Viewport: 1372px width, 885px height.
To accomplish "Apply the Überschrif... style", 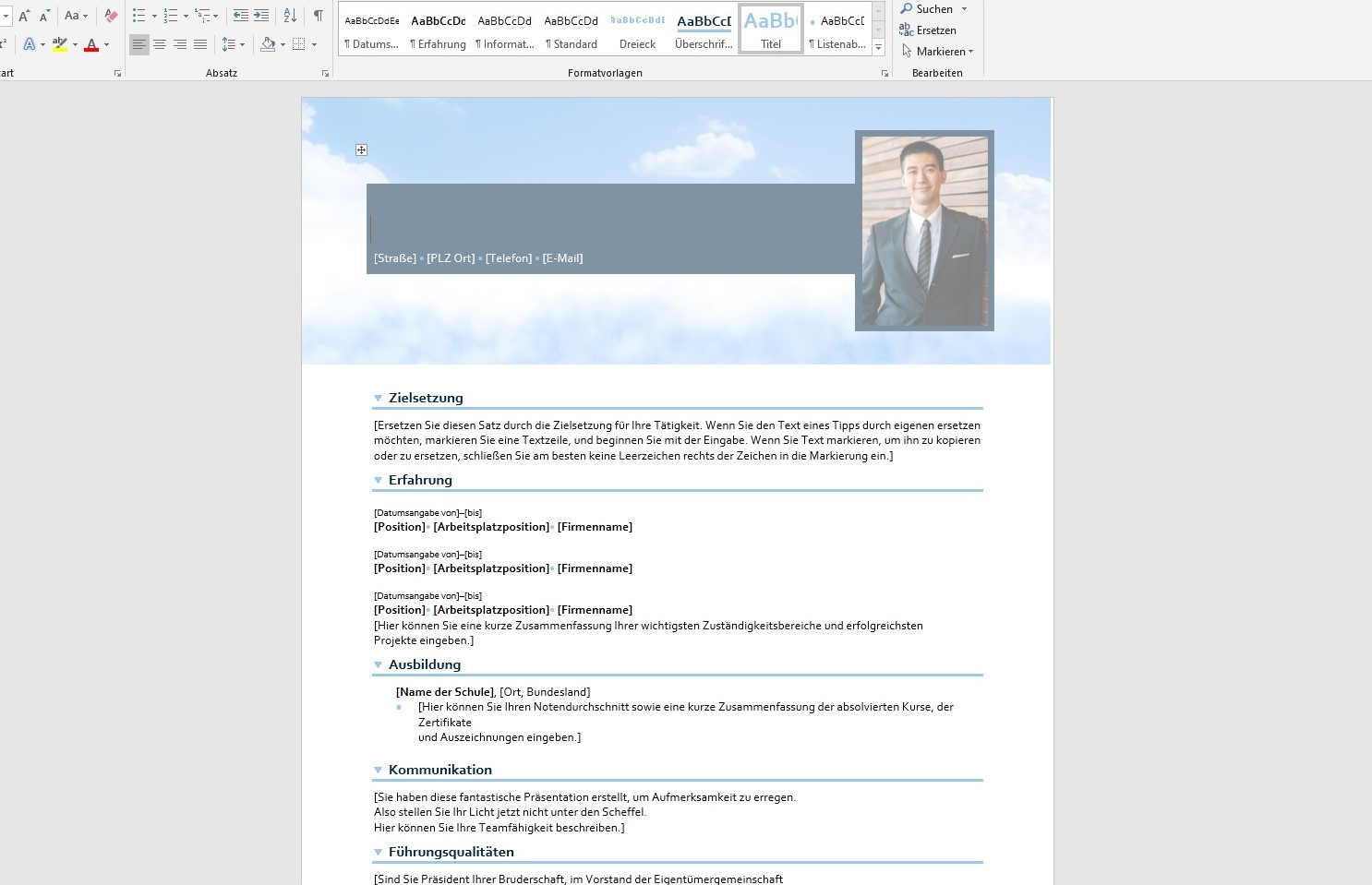I will pos(704,30).
